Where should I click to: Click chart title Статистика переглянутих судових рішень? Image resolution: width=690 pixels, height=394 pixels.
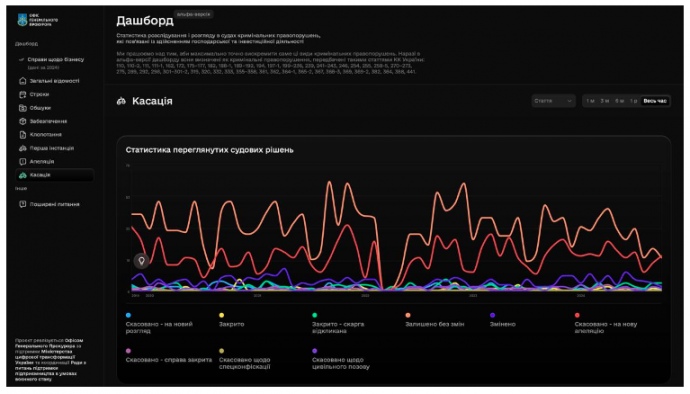point(209,150)
